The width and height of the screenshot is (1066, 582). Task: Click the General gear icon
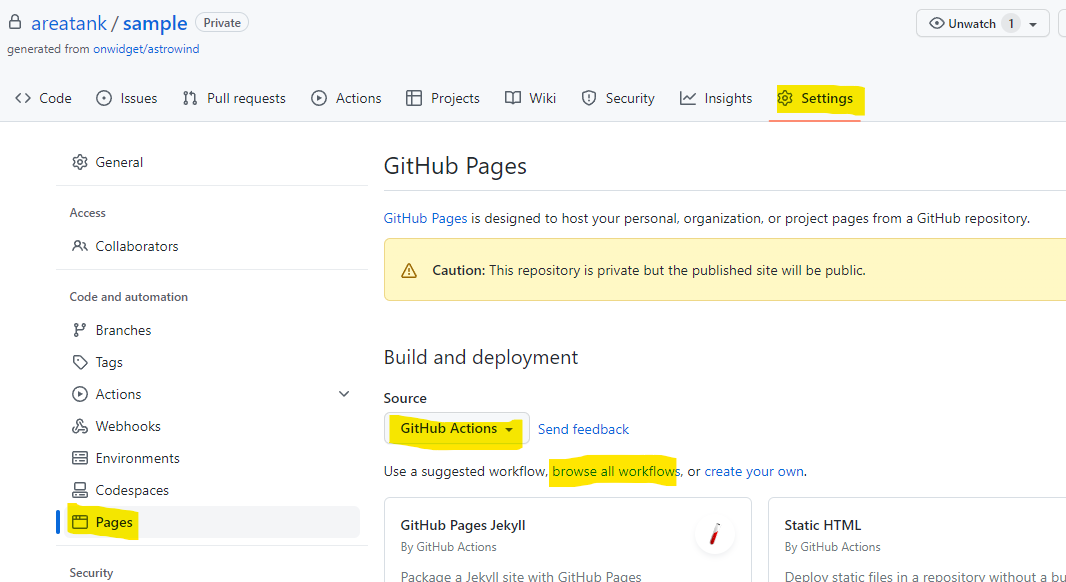click(x=80, y=162)
